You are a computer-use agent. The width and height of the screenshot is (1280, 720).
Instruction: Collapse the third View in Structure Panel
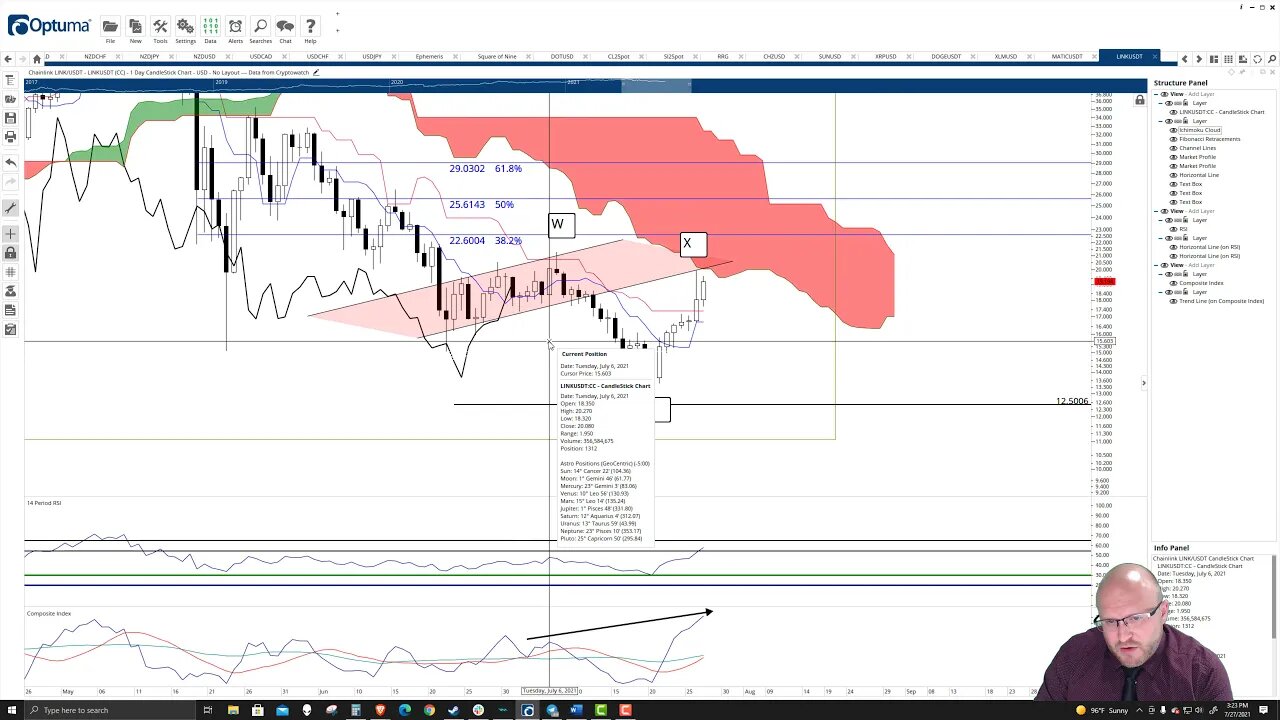click(1157, 265)
